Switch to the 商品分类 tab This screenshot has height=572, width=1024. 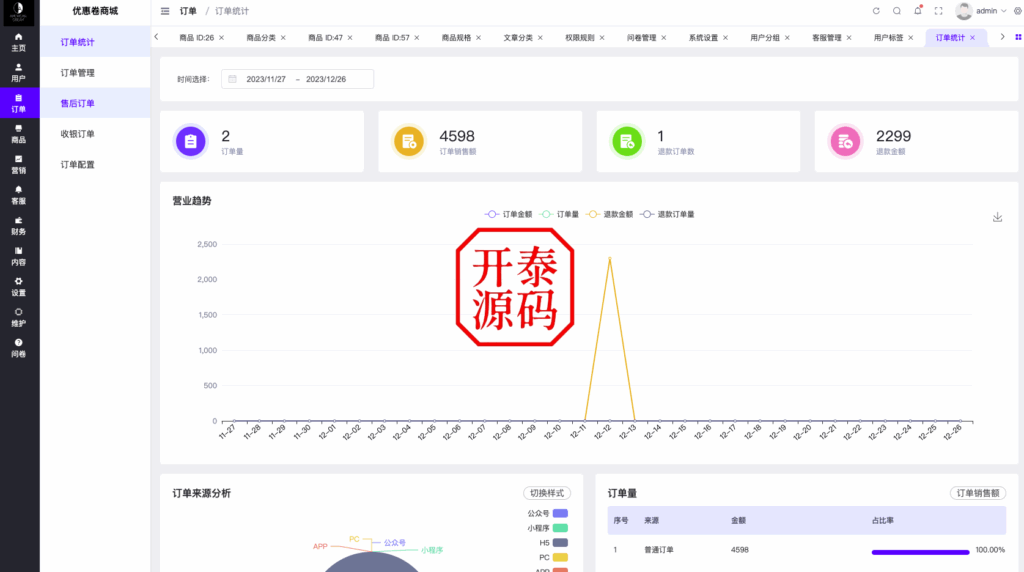point(261,38)
